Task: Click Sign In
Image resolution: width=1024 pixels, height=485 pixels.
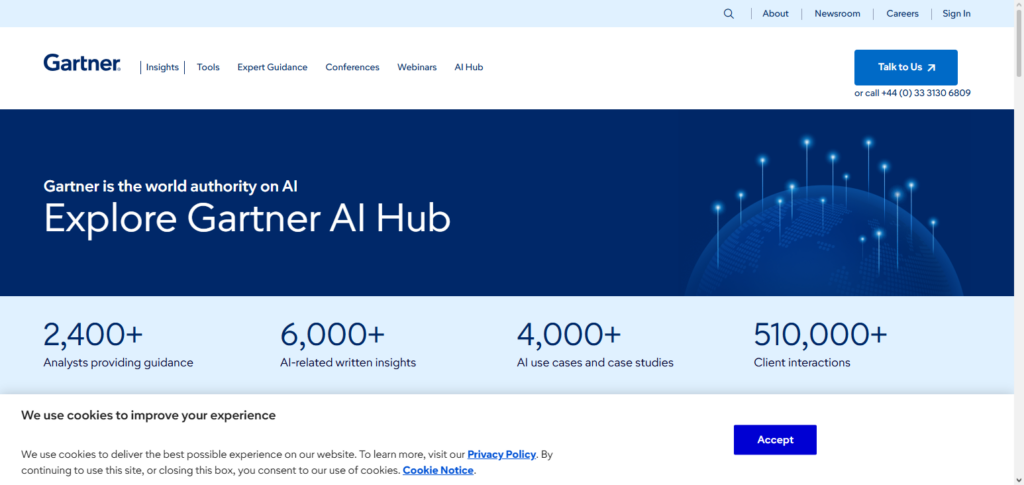Action: (956, 14)
